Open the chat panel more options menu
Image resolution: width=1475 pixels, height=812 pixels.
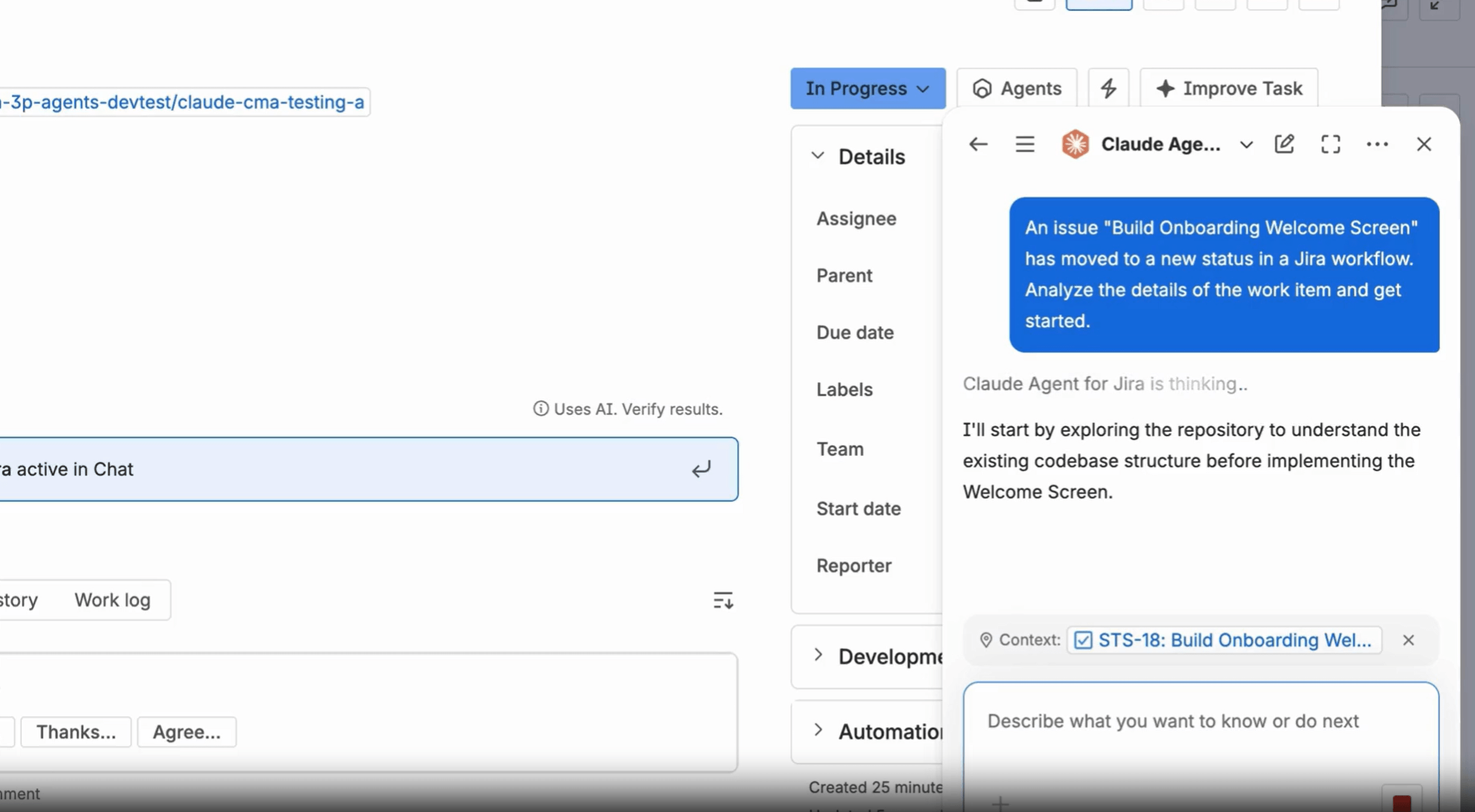[1377, 144]
